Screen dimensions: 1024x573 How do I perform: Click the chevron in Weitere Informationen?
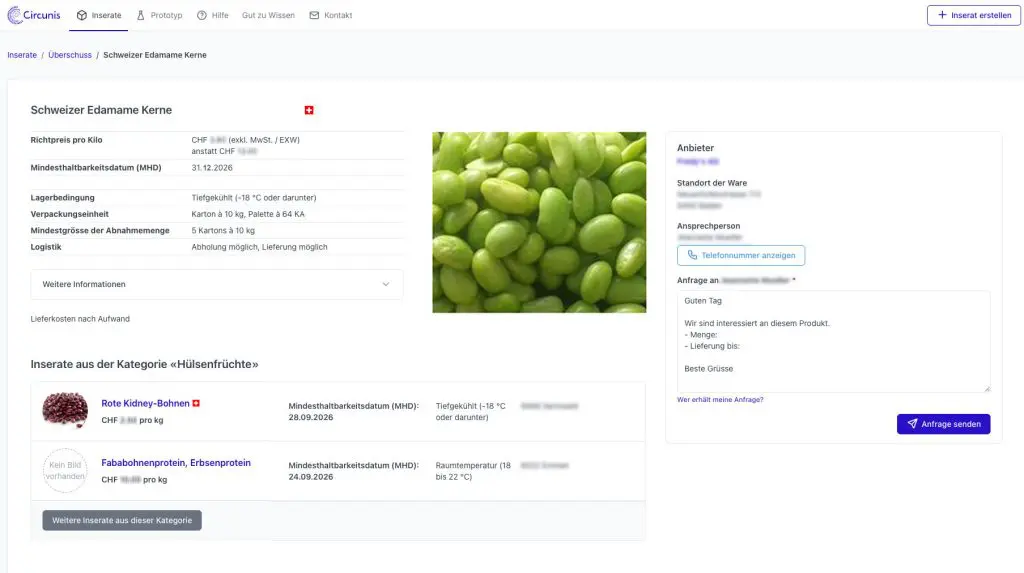[386, 284]
